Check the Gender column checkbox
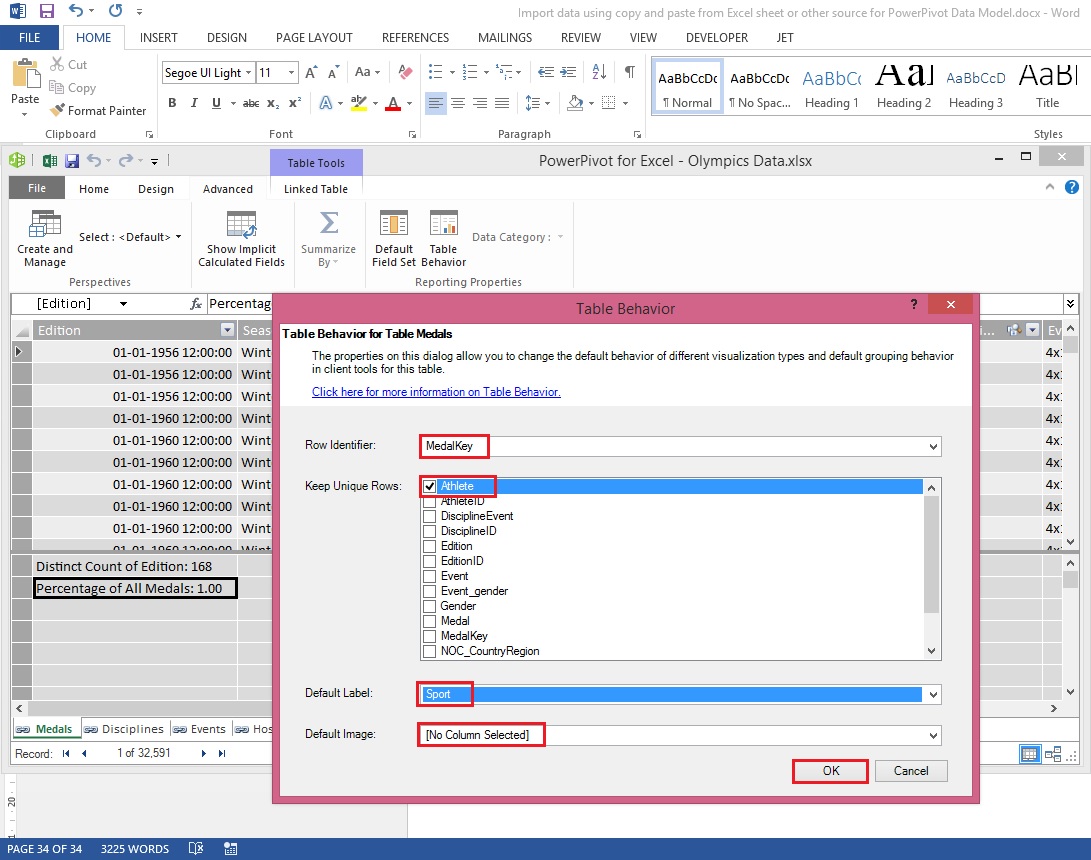Screen dimensions: 1091x860 427,606
